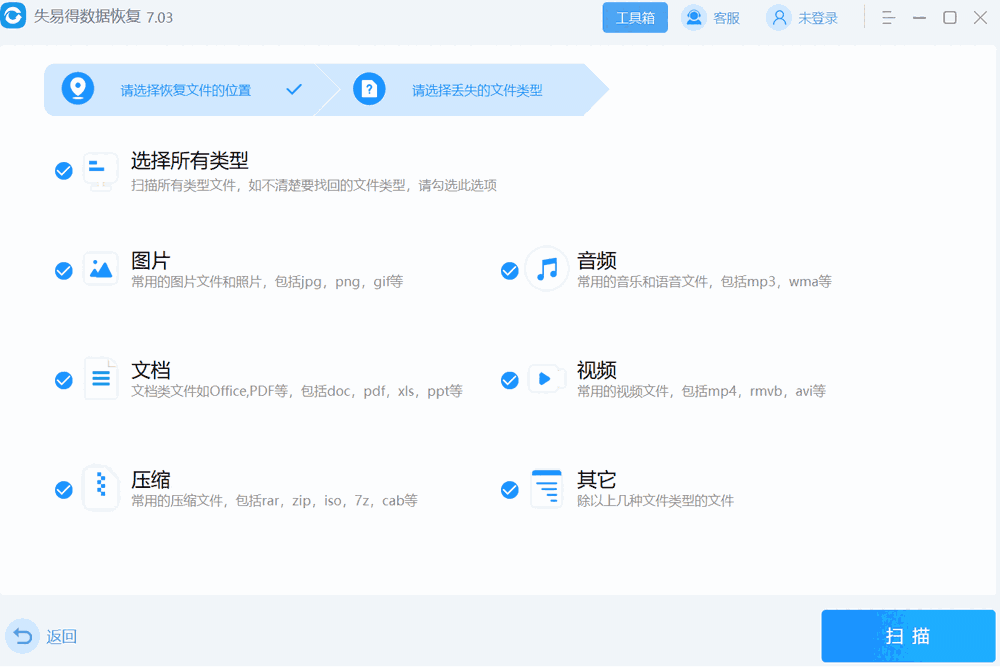This screenshot has width=1000, height=667.
Task: Open the hamburger menu in title bar
Action: click(x=888, y=17)
